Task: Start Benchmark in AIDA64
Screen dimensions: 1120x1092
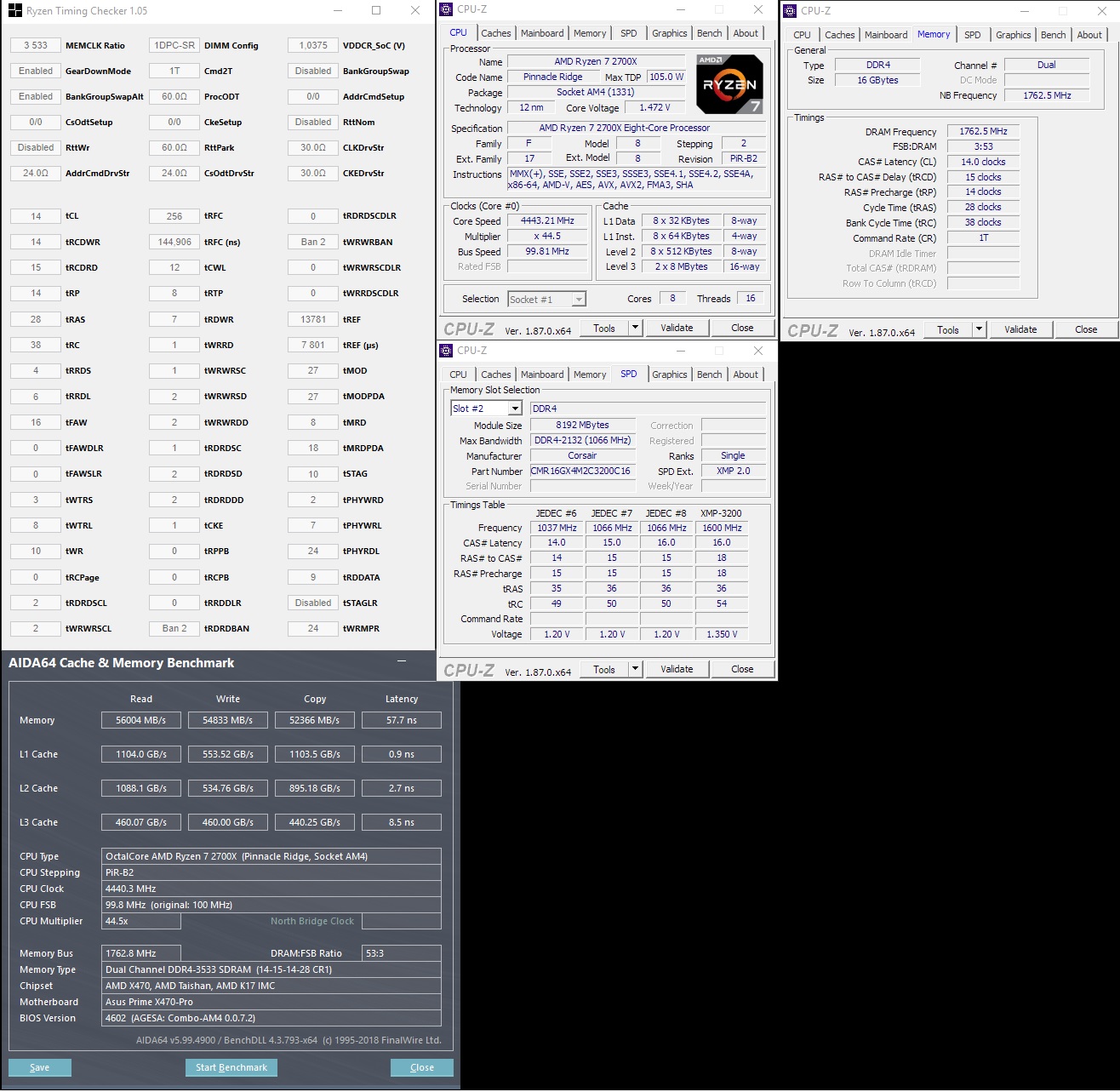Action: (x=231, y=1067)
